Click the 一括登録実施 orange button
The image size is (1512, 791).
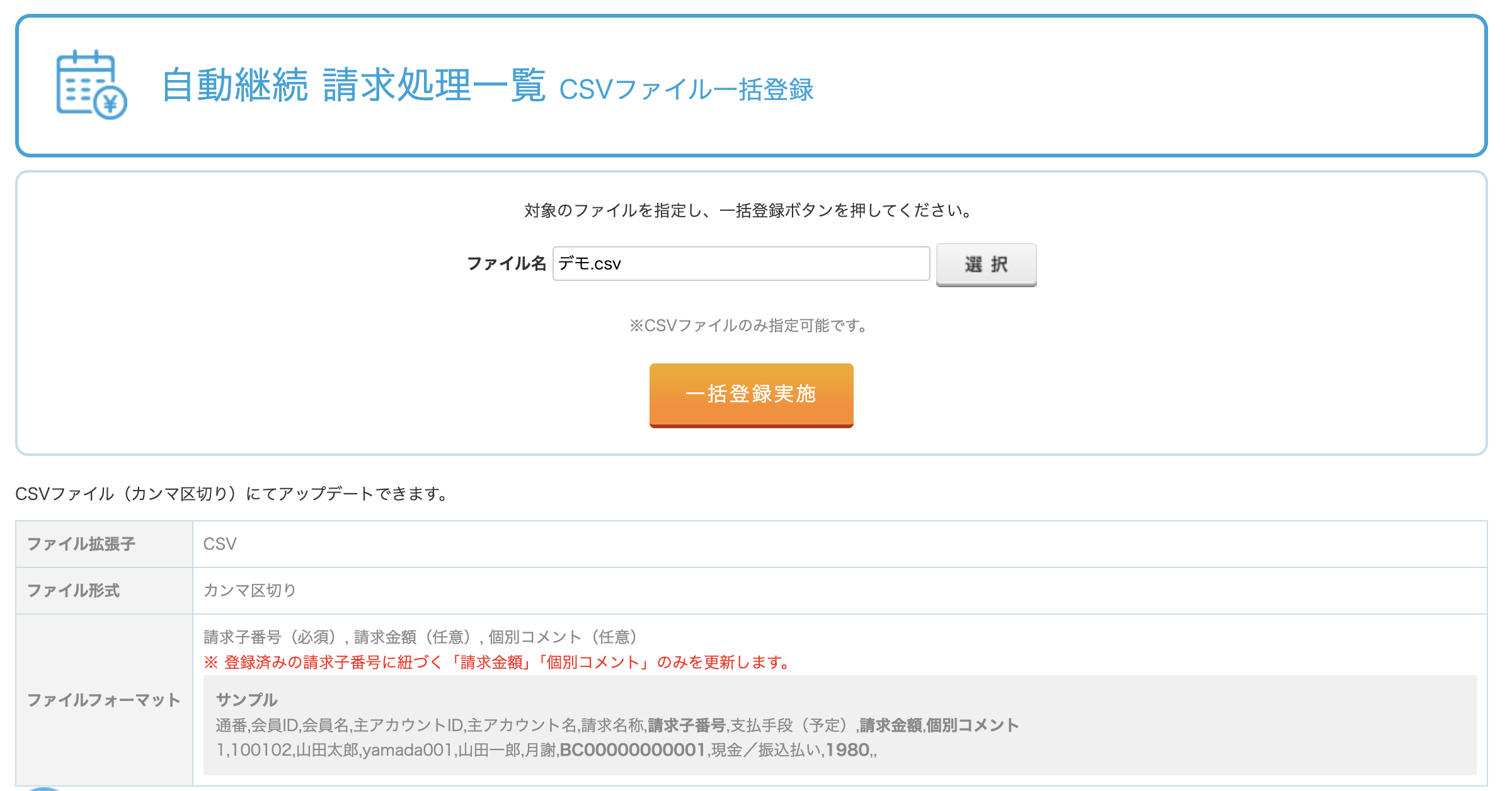tap(751, 395)
